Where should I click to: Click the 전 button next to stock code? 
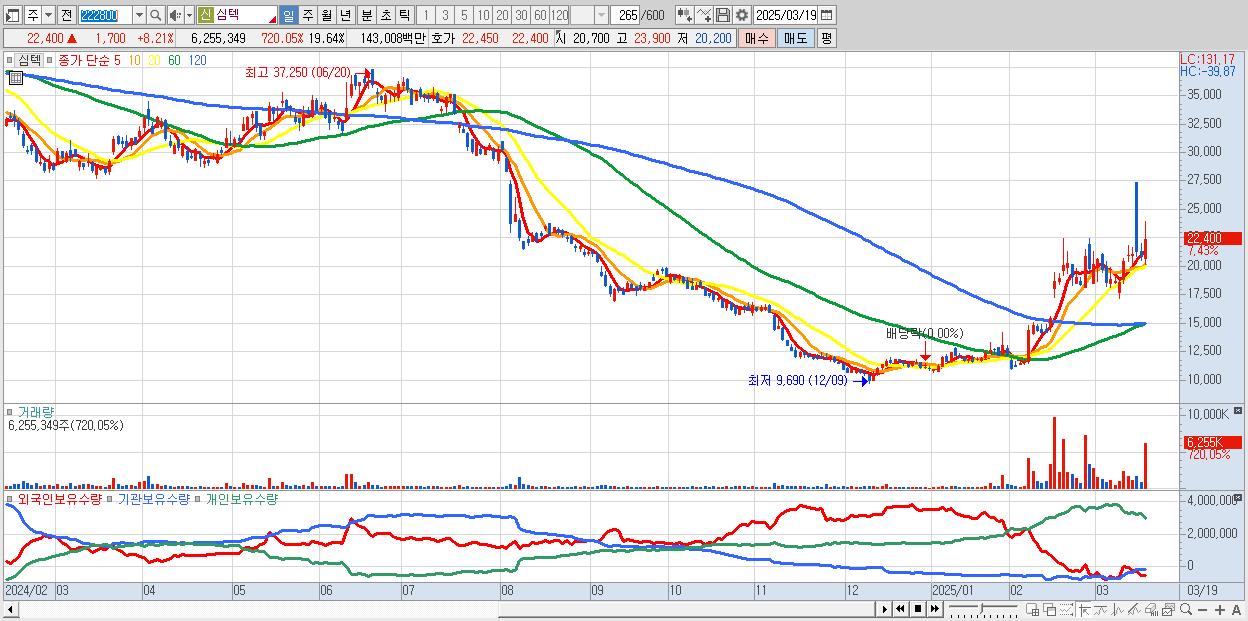[x=66, y=15]
